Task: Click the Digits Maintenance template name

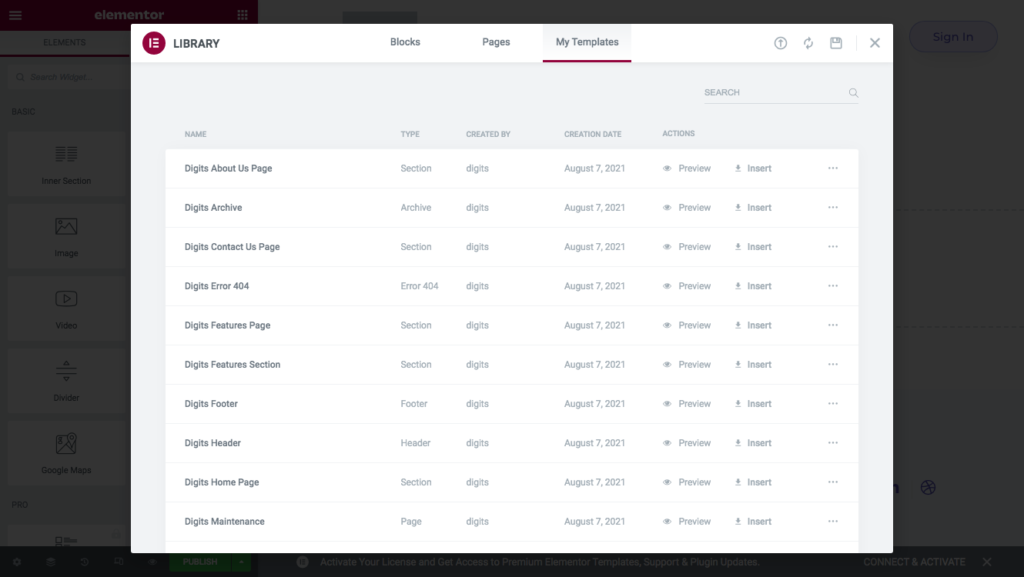Action: (224, 522)
